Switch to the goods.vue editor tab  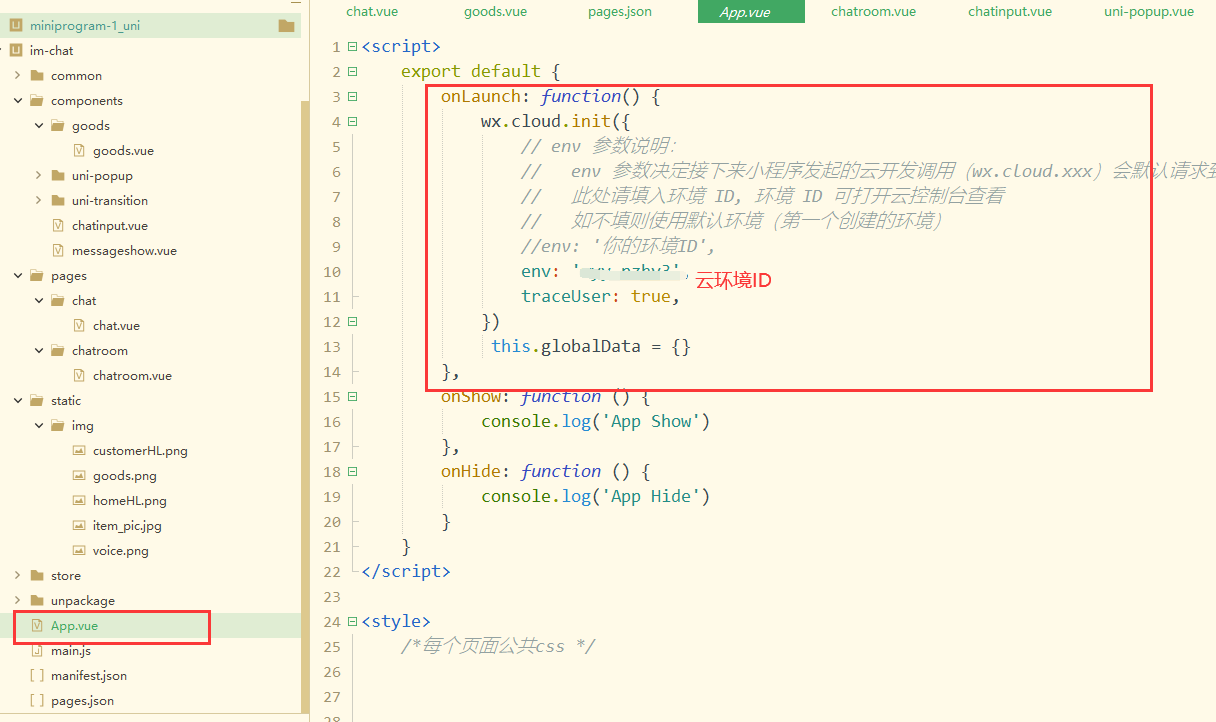coord(495,11)
